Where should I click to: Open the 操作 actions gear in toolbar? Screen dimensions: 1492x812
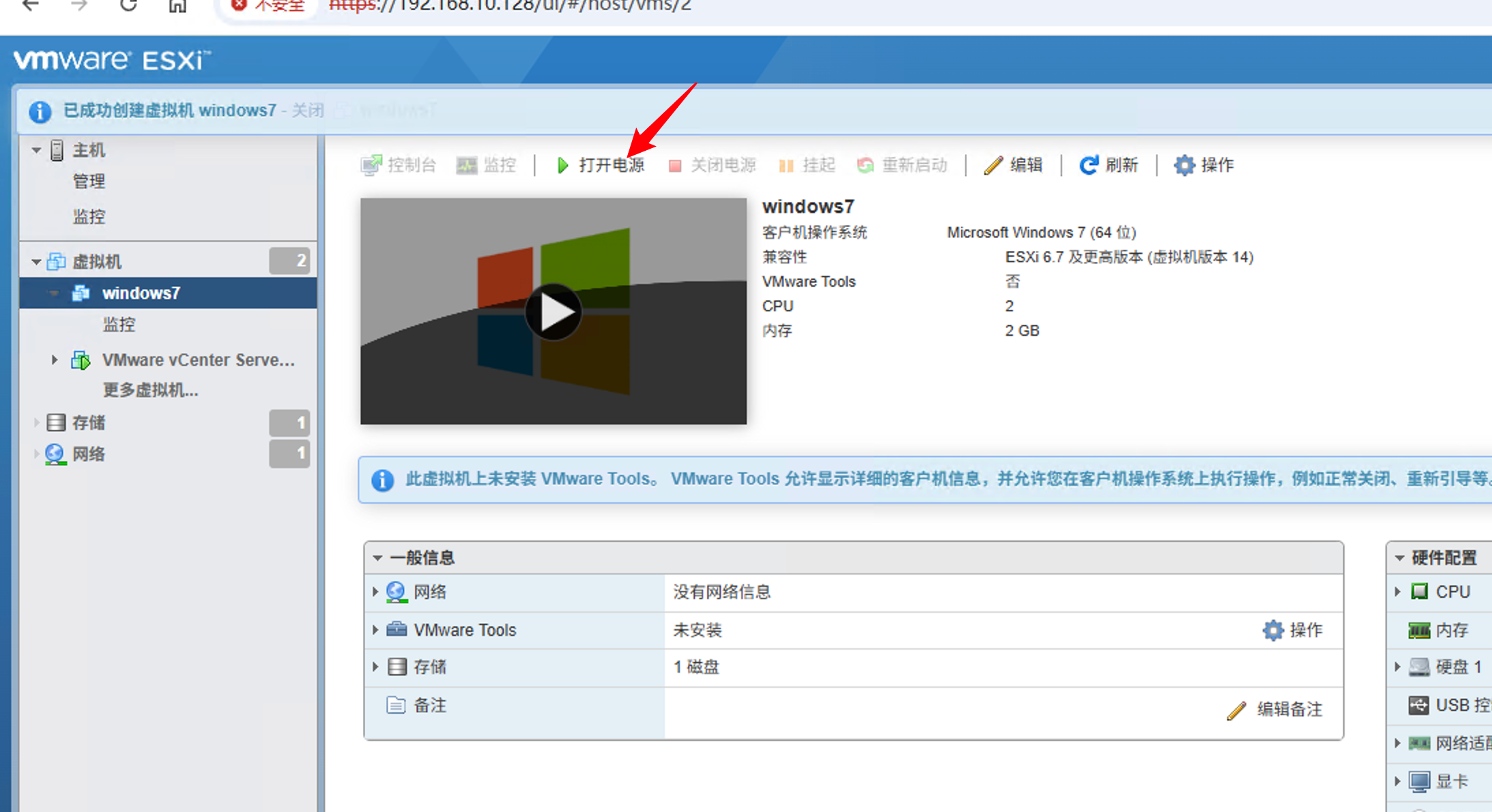(1204, 165)
